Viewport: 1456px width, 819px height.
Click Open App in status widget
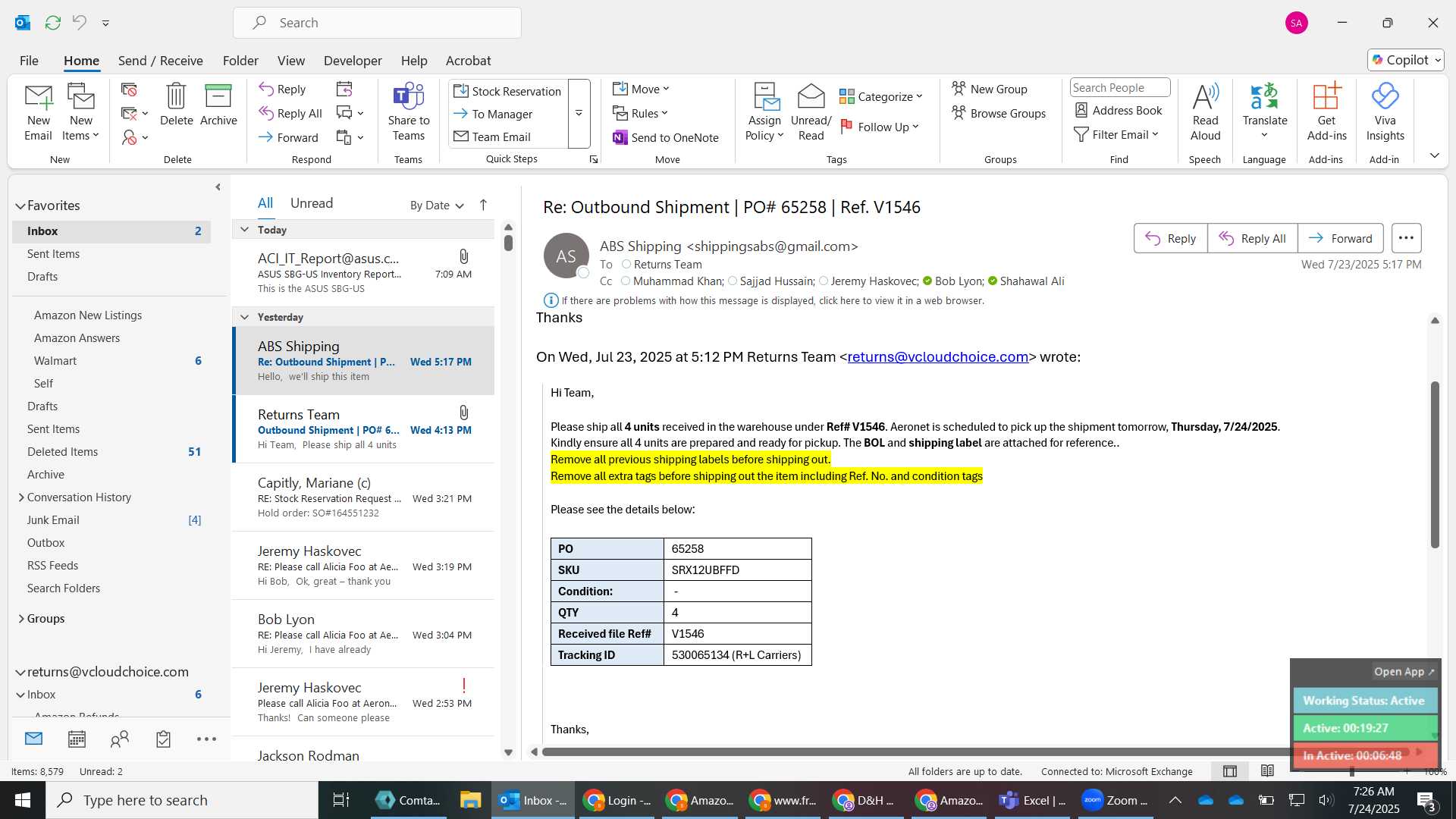tap(1404, 672)
